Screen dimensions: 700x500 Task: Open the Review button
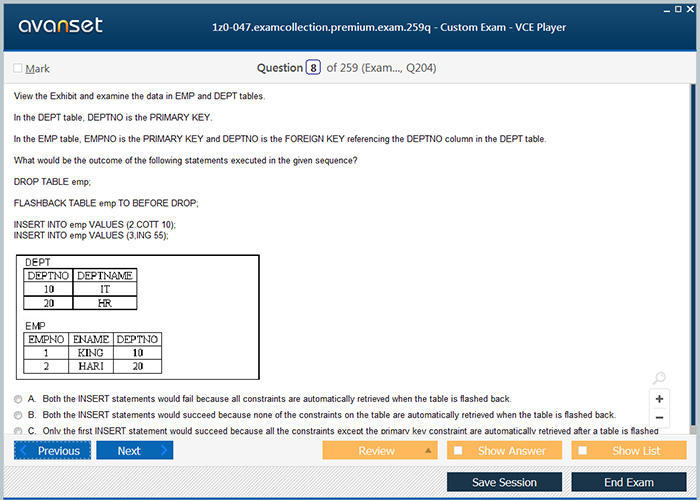(x=380, y=450)
